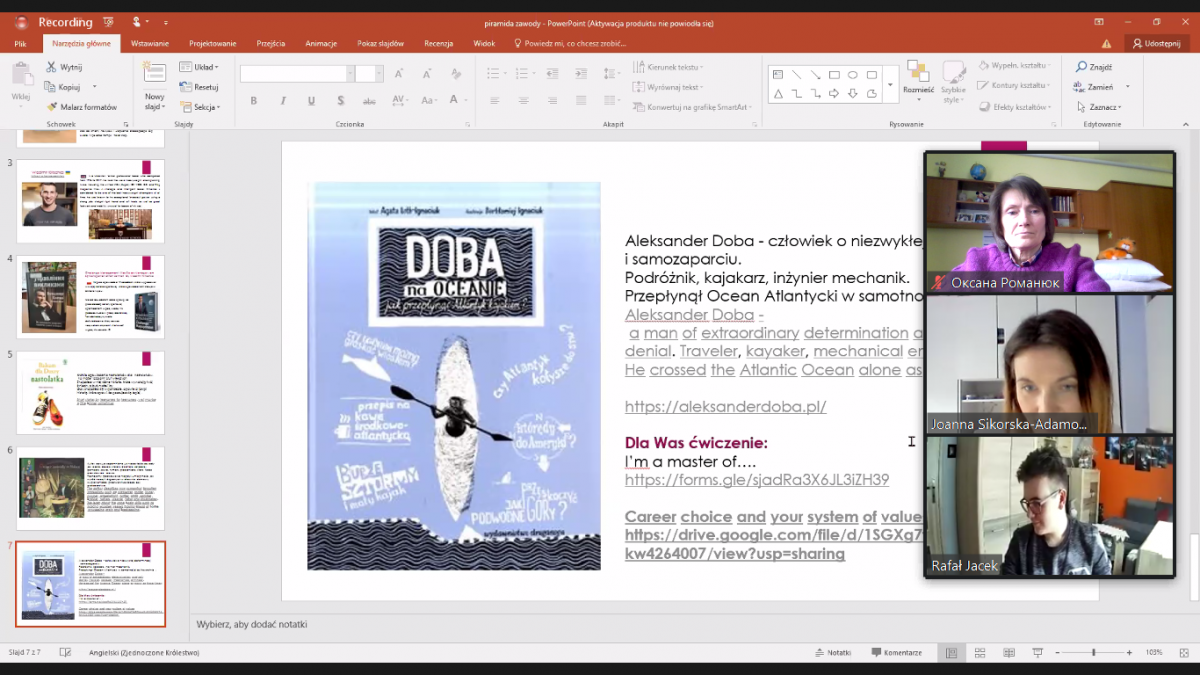Click the Wytnij (cut) scissors icon
Screen dimensions: 1200x675
tap(51, 67)
